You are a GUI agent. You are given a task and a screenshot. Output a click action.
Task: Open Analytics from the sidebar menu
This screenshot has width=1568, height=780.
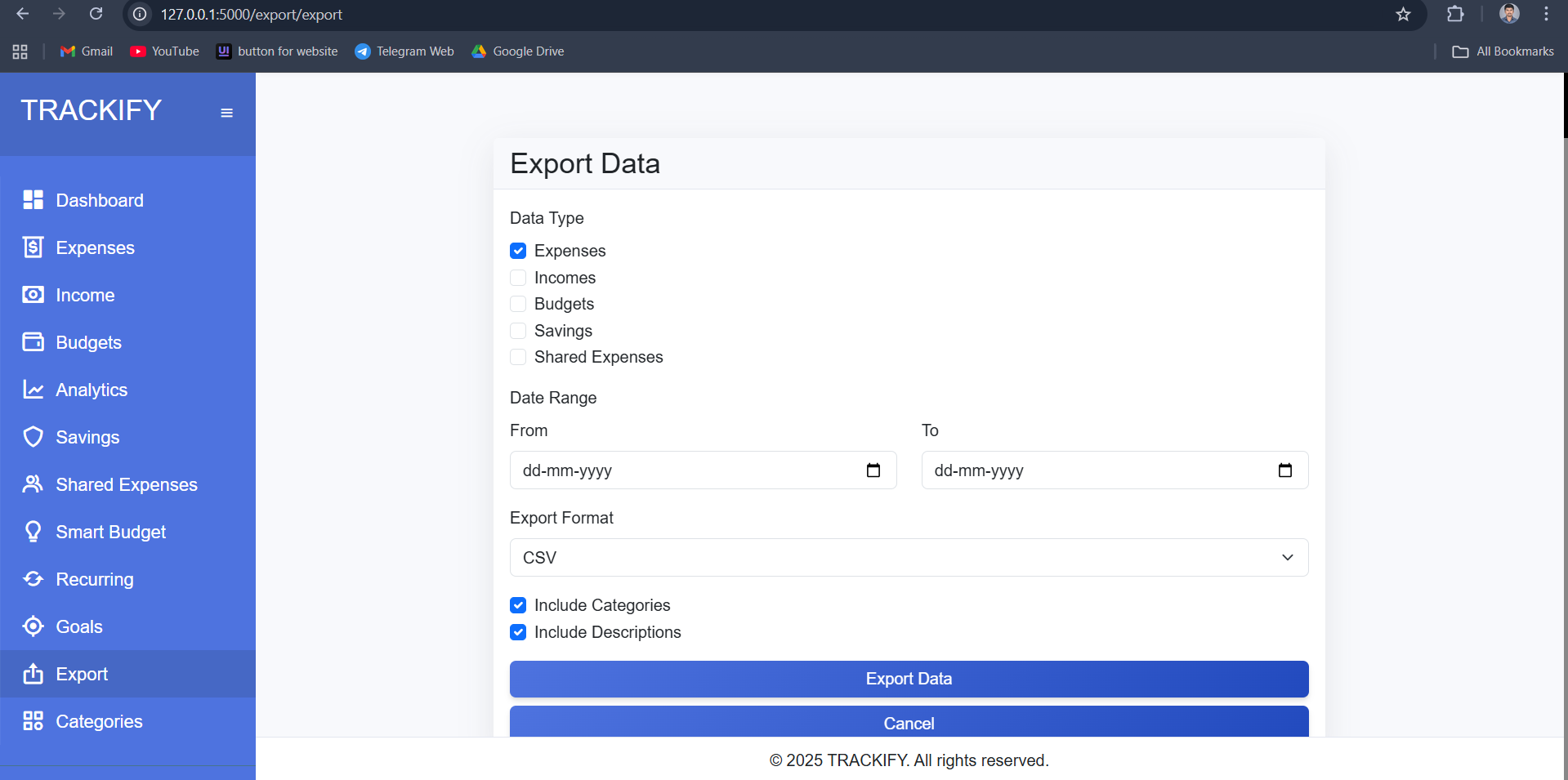pos(127,390)
